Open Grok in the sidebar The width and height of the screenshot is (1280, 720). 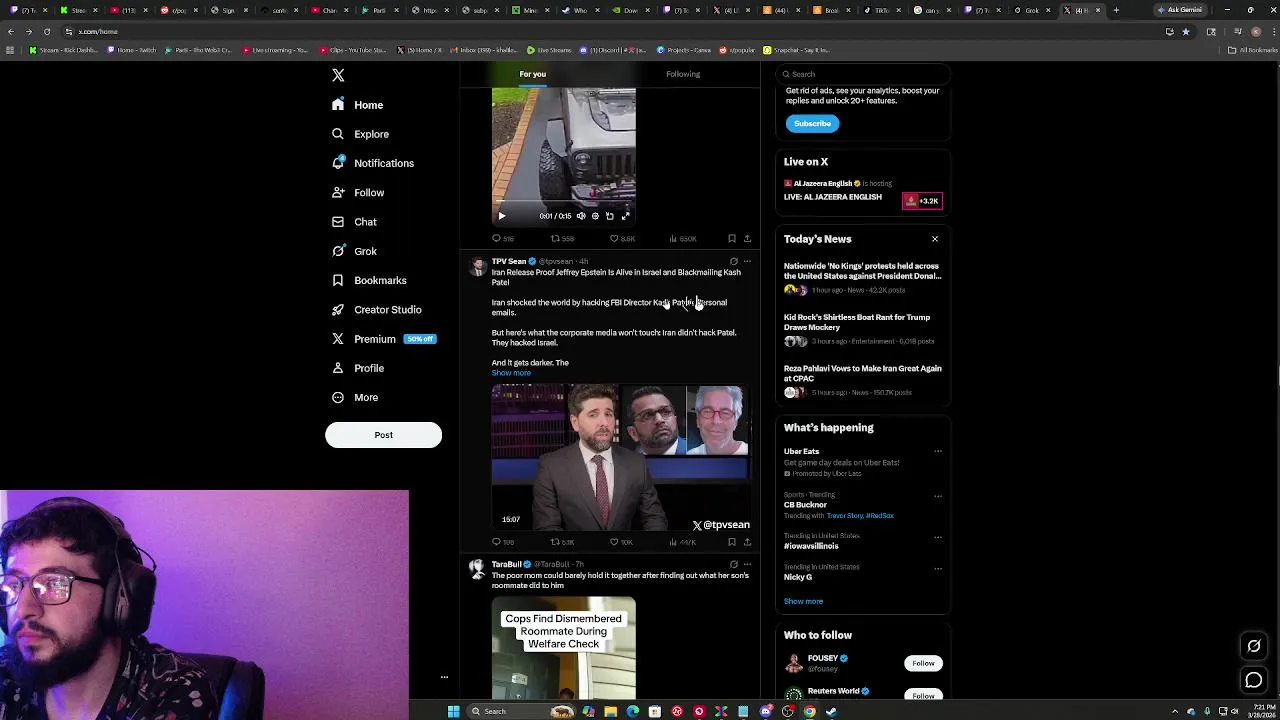pos(355,251)
